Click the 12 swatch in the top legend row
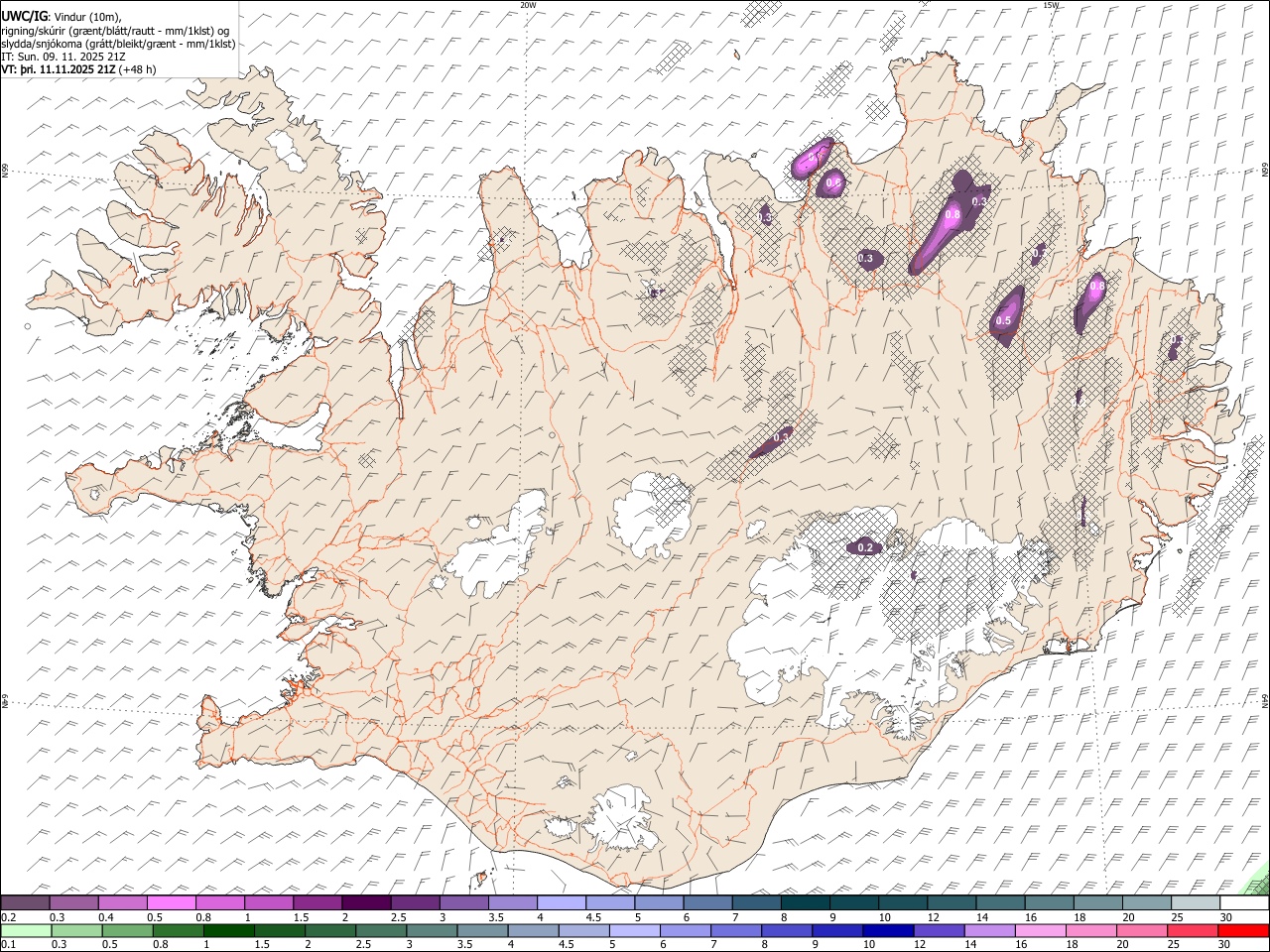Viewport: 1270px width, 952px height. (x=951, y=903)
